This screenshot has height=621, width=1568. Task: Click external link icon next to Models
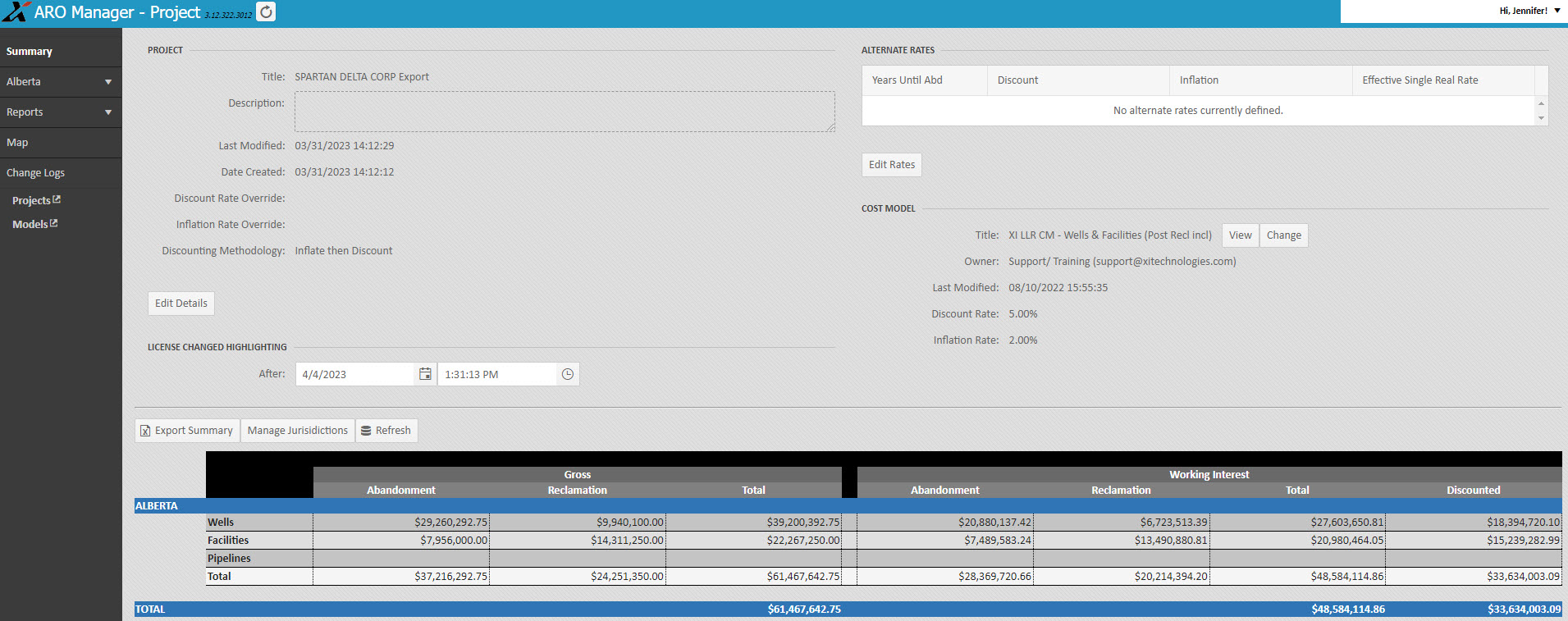pyautogui.click(x=53, y=223)
